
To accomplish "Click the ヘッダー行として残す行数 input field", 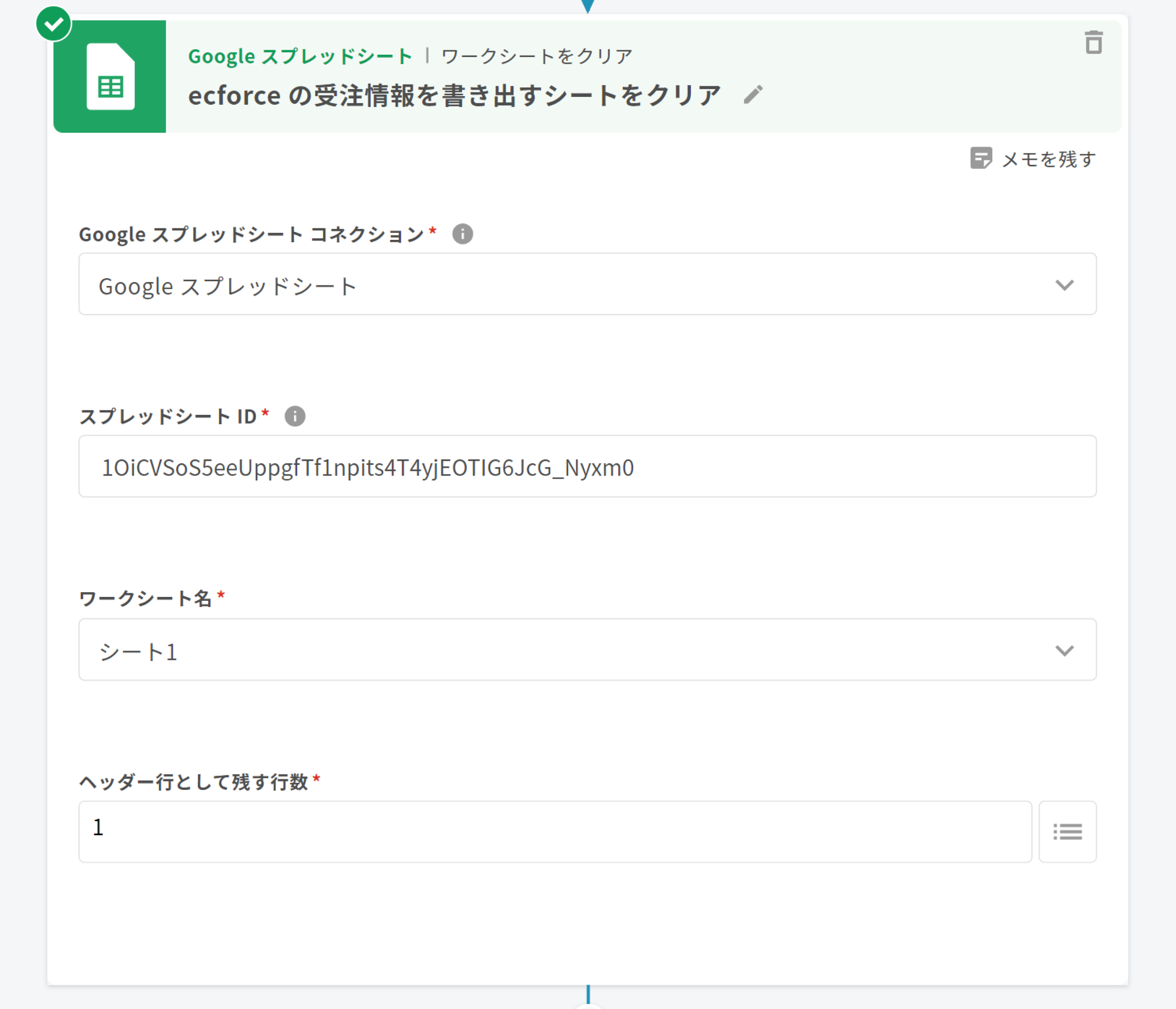I will coord(554,832).
